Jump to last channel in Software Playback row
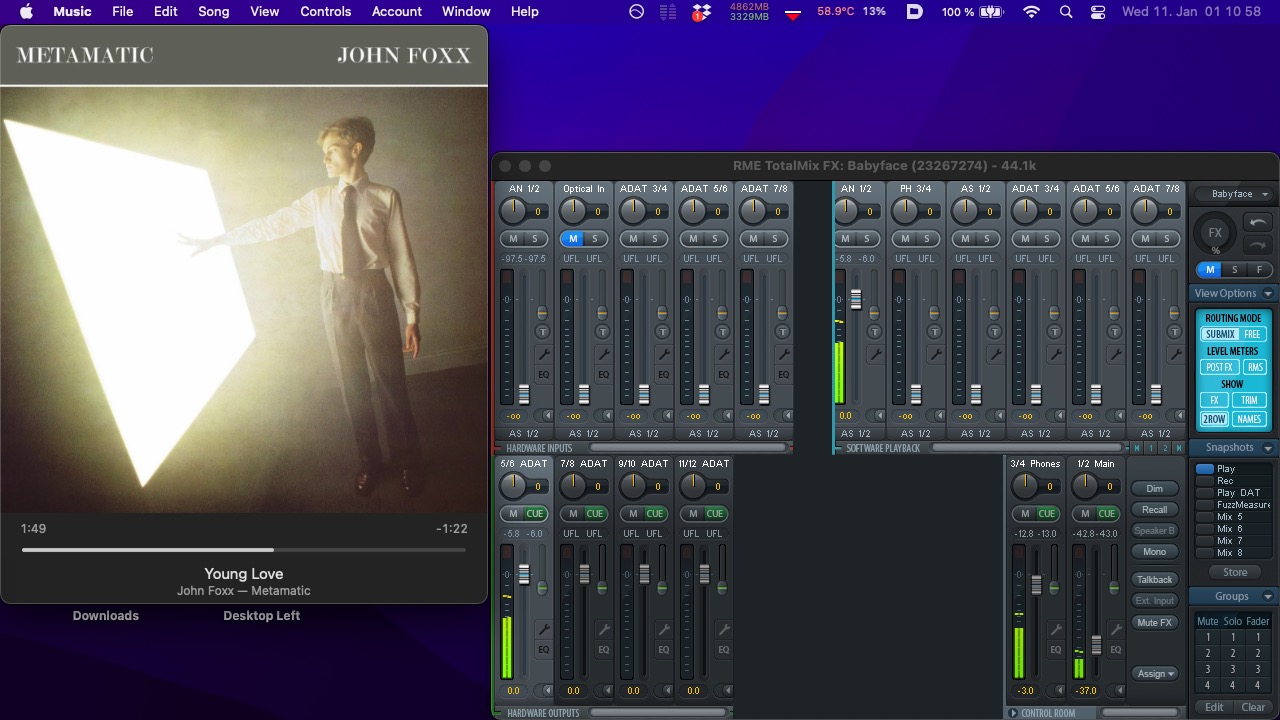This screenshot has width=1280, height=720. tap(1179, 448)
